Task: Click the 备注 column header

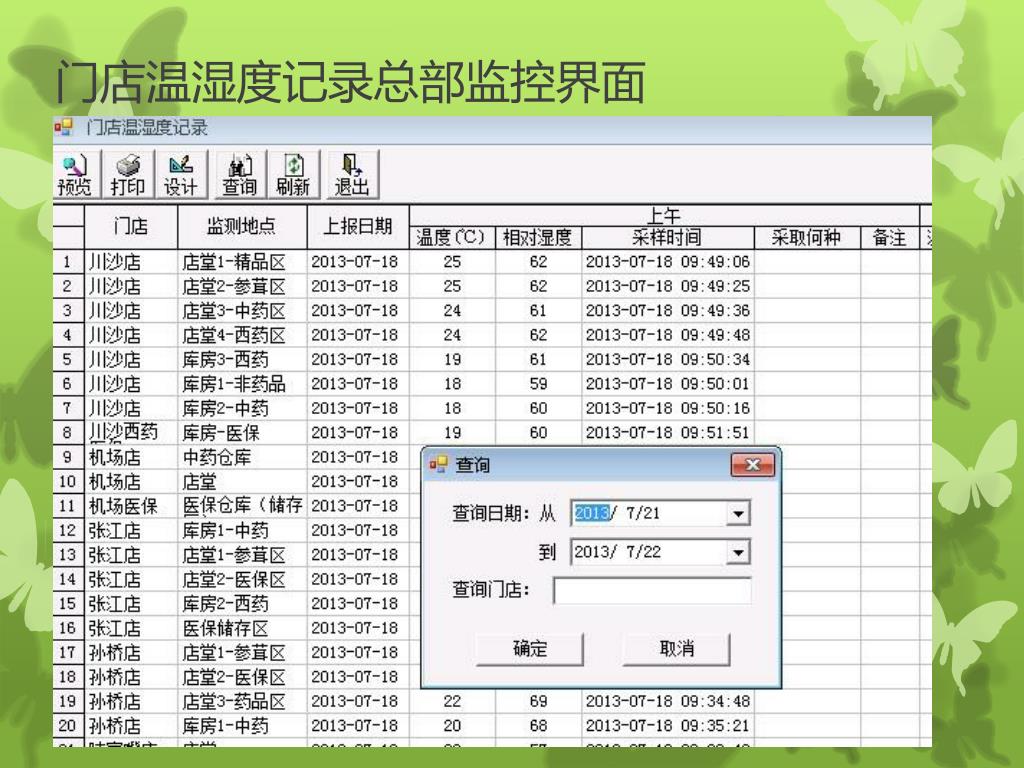Action: [889, 237]
